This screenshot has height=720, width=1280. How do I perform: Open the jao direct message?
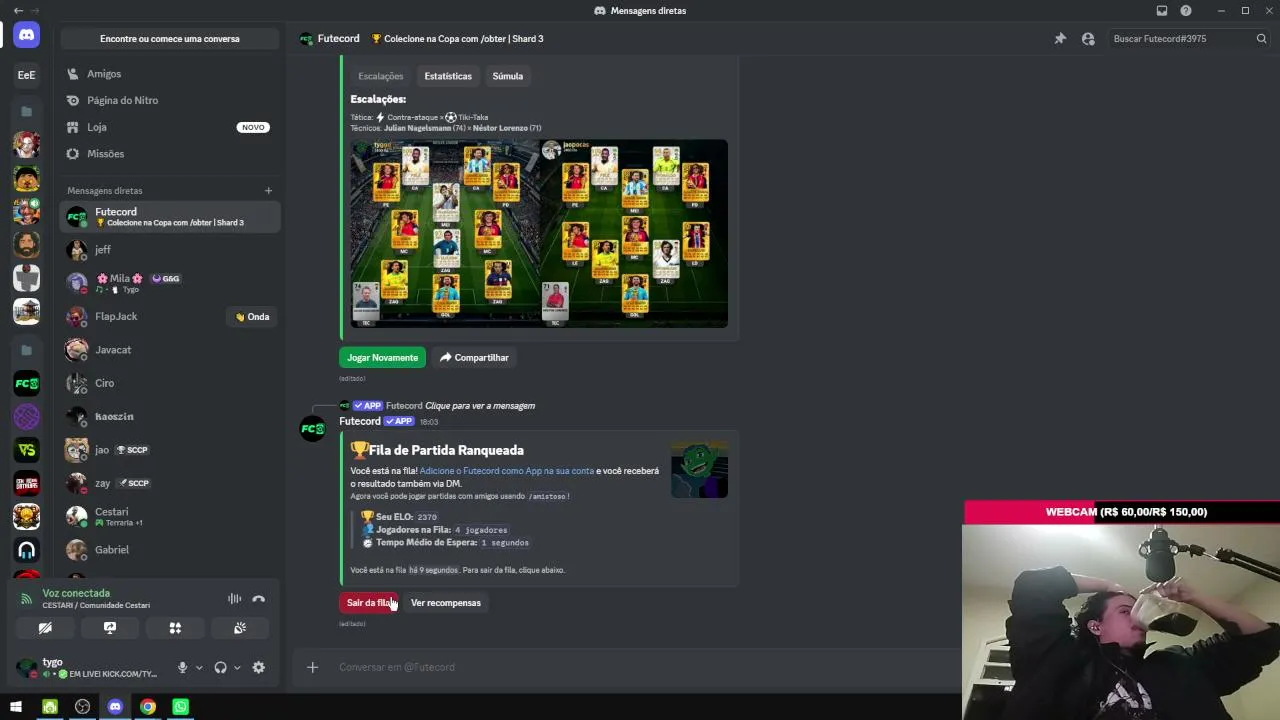tap(170, 450)
